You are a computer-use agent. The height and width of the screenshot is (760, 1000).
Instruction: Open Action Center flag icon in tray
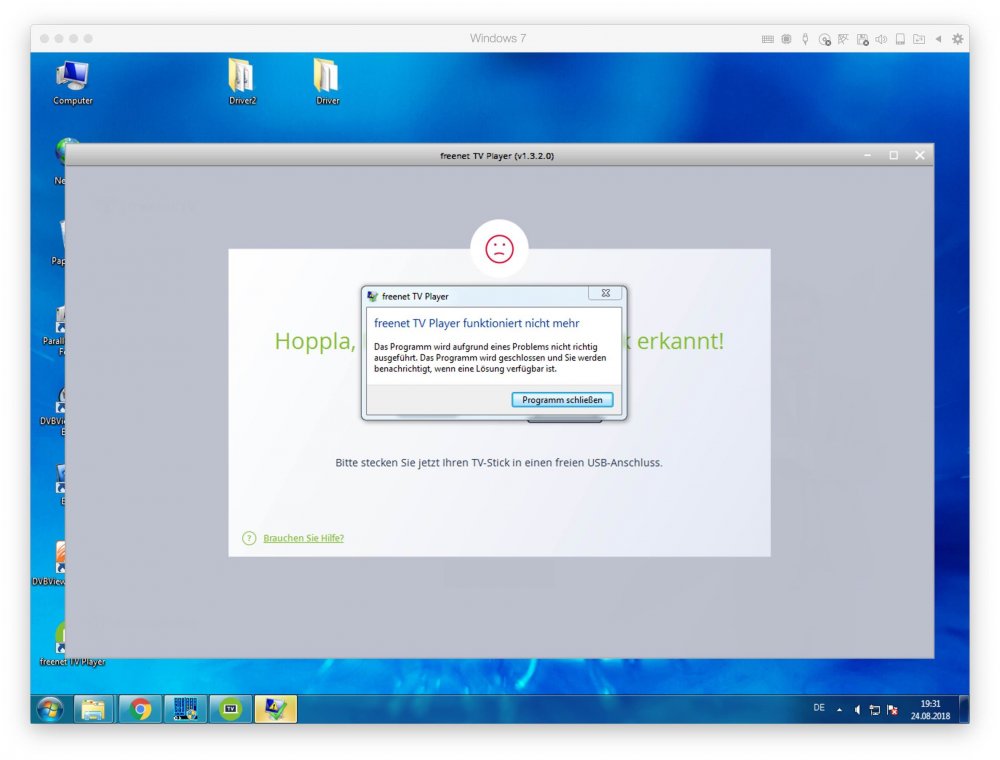pos(892,710)
